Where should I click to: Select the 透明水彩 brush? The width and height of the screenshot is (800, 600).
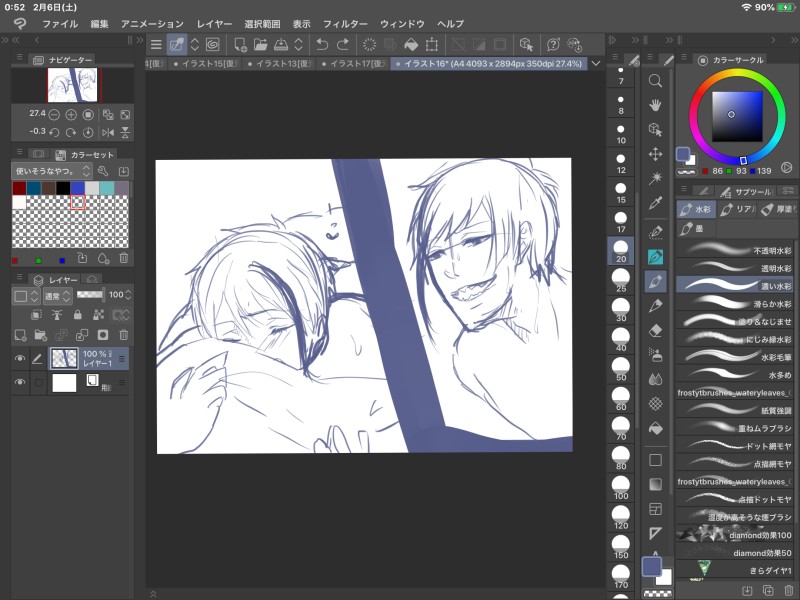[x=737, y=268]
